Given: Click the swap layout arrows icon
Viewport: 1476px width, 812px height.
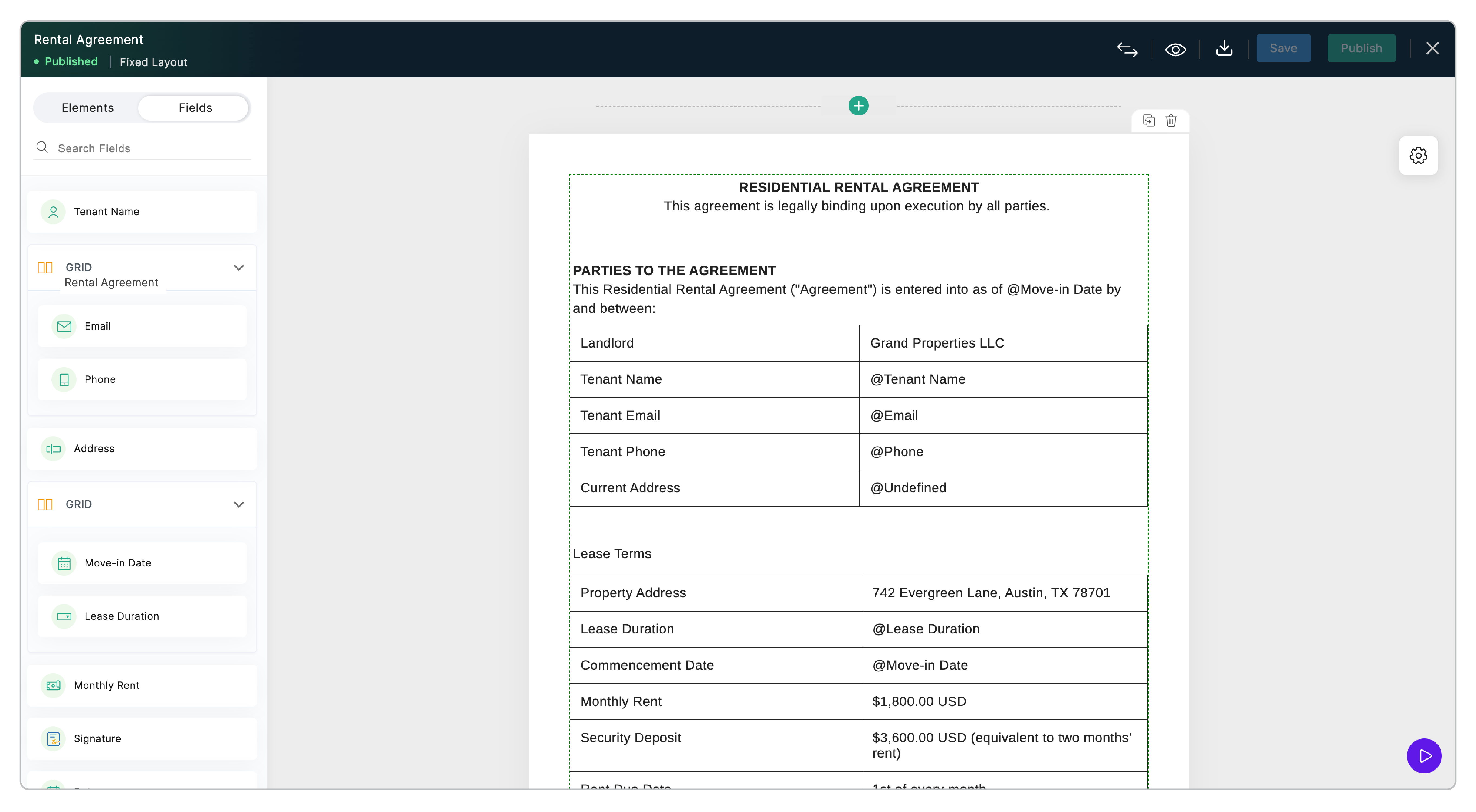Looking at the screenshot, I should point(1127,49).
